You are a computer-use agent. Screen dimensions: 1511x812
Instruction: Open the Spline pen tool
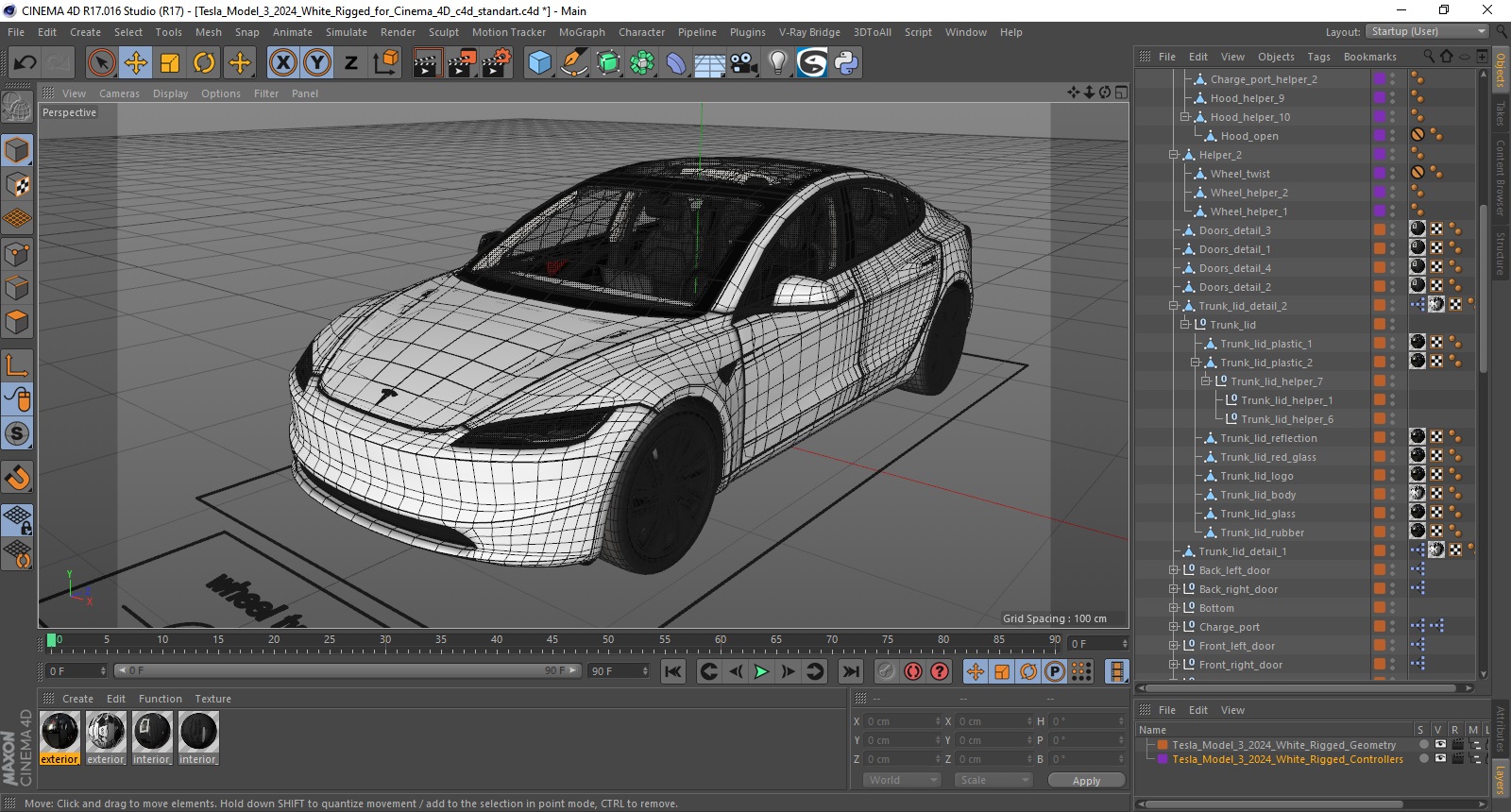[x=573, y=63]
